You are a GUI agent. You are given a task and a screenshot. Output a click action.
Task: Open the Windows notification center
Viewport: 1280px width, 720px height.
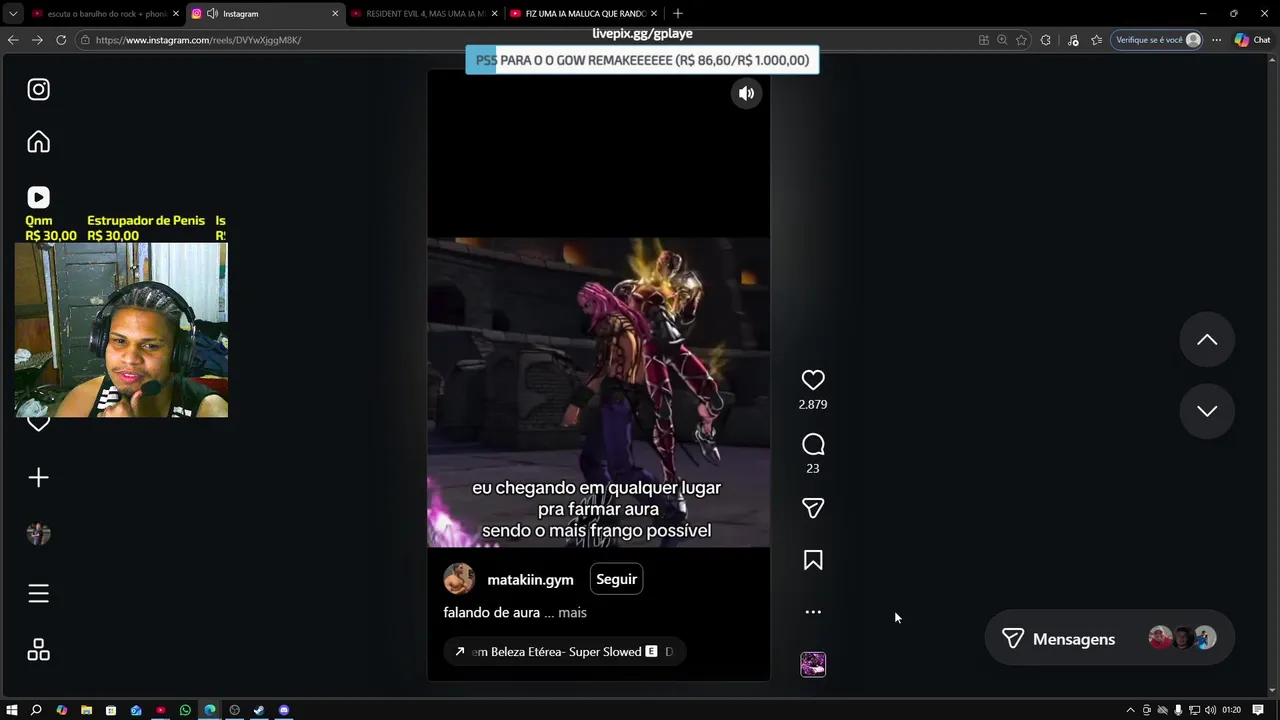point(1258,710)
